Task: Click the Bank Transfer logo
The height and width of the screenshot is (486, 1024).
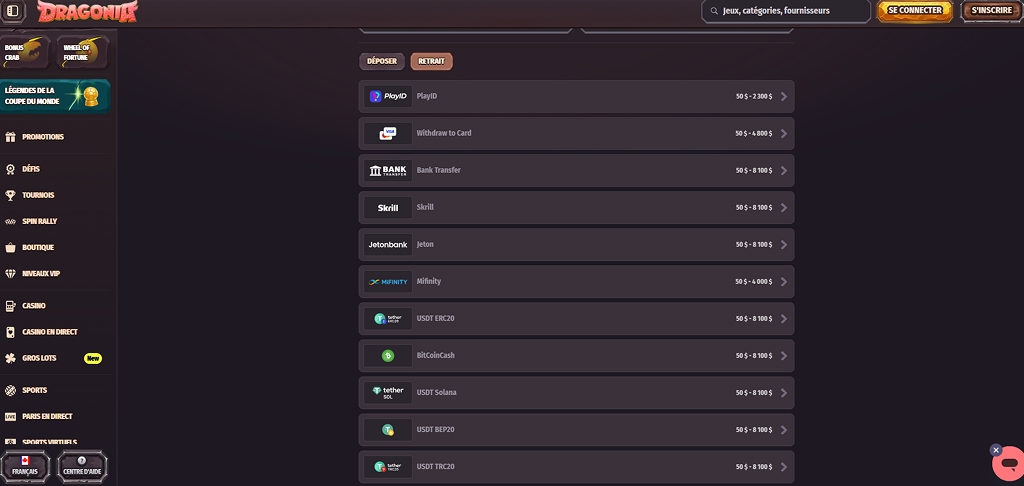Action: pos(388,170)
